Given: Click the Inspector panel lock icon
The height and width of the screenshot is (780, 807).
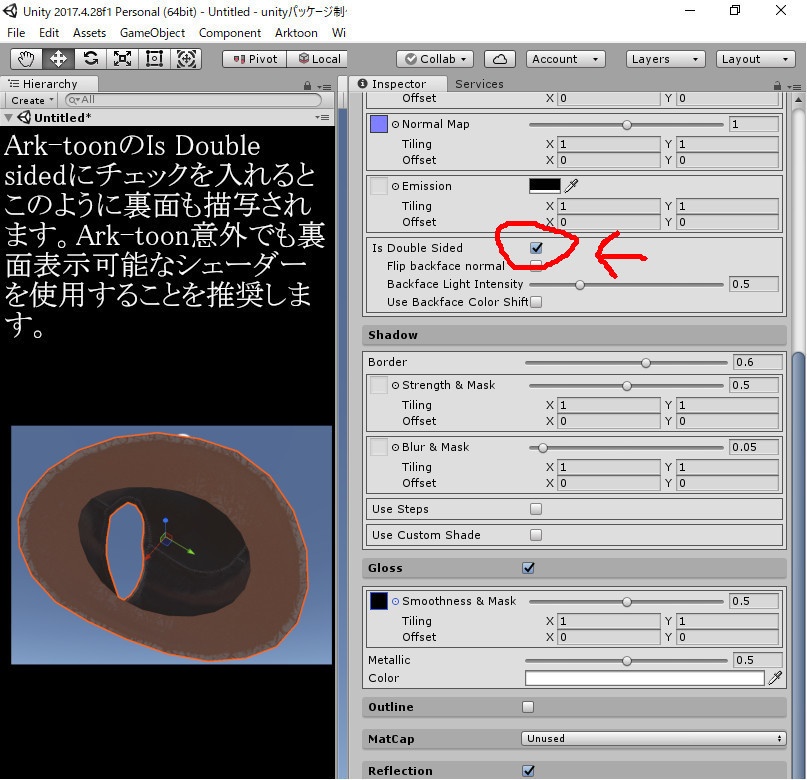Looking at the screenshot, I should point(777,85).
